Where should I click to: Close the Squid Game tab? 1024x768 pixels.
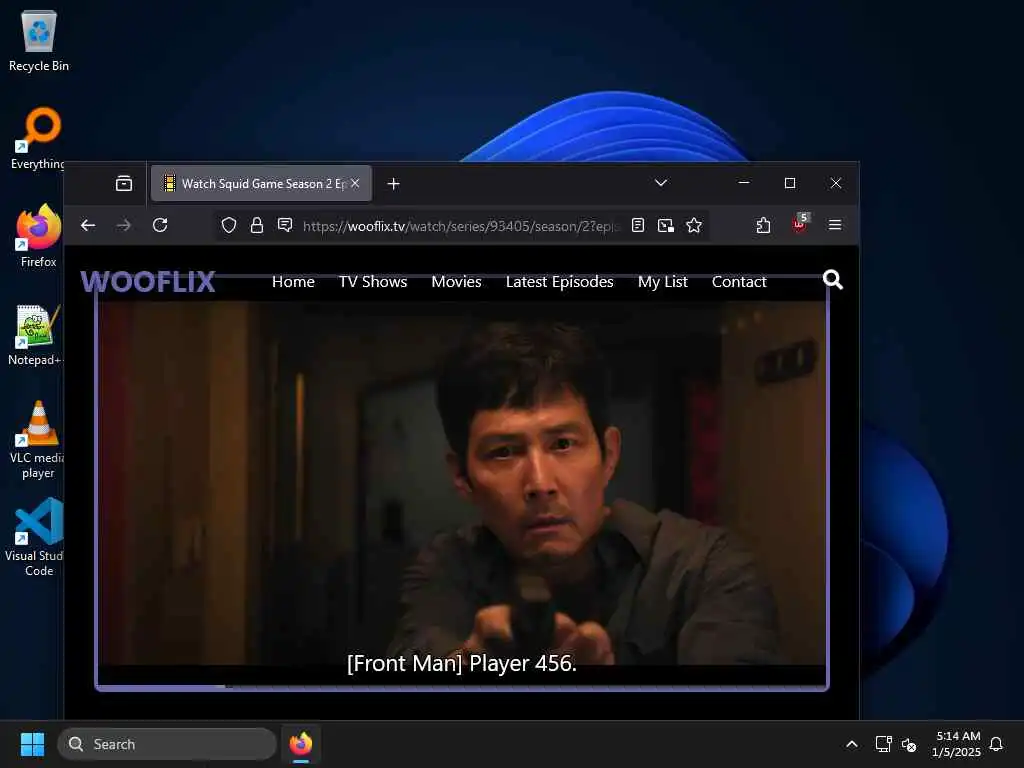pyautogui.click(x=355, y=184)
